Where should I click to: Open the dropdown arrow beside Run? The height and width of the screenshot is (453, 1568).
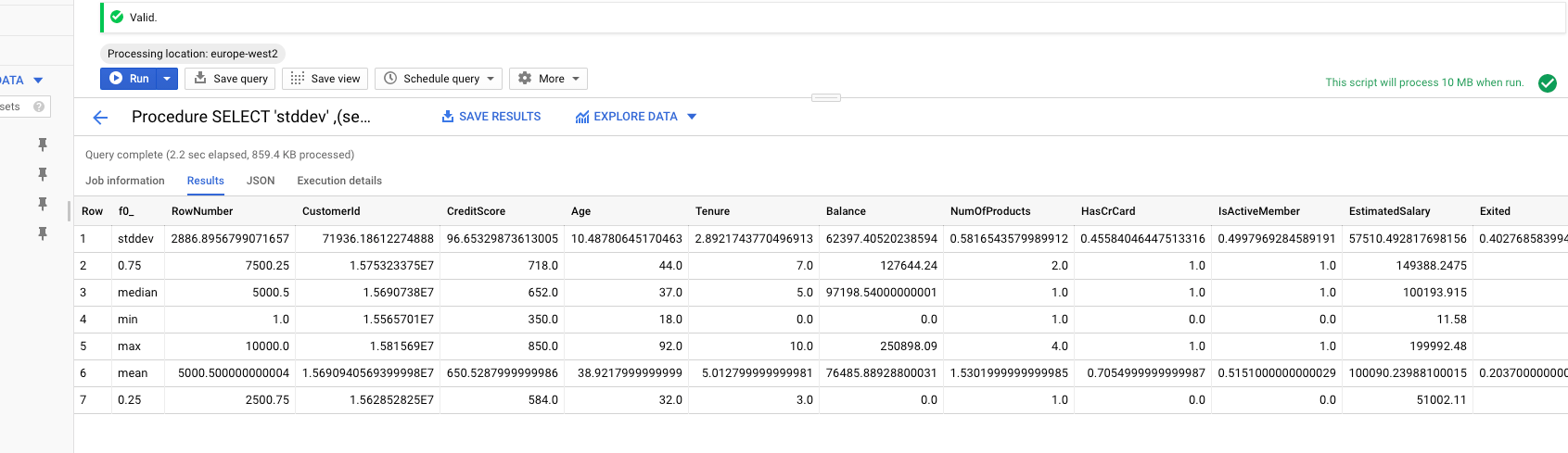167,79
